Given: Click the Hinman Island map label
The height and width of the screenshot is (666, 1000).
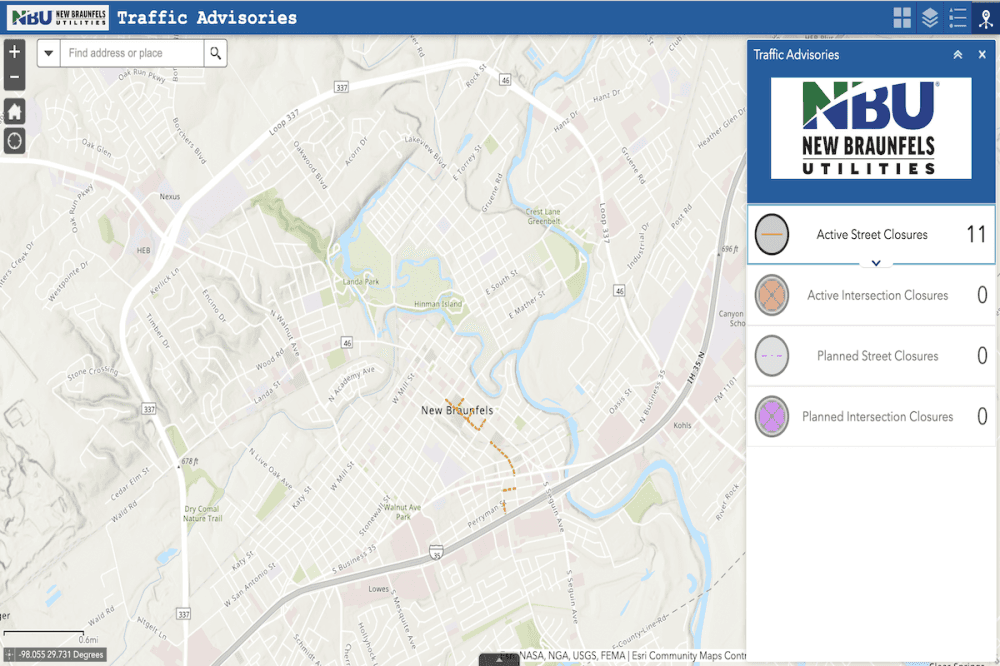Looking at the screenshot, I should [x=438, y=304].
